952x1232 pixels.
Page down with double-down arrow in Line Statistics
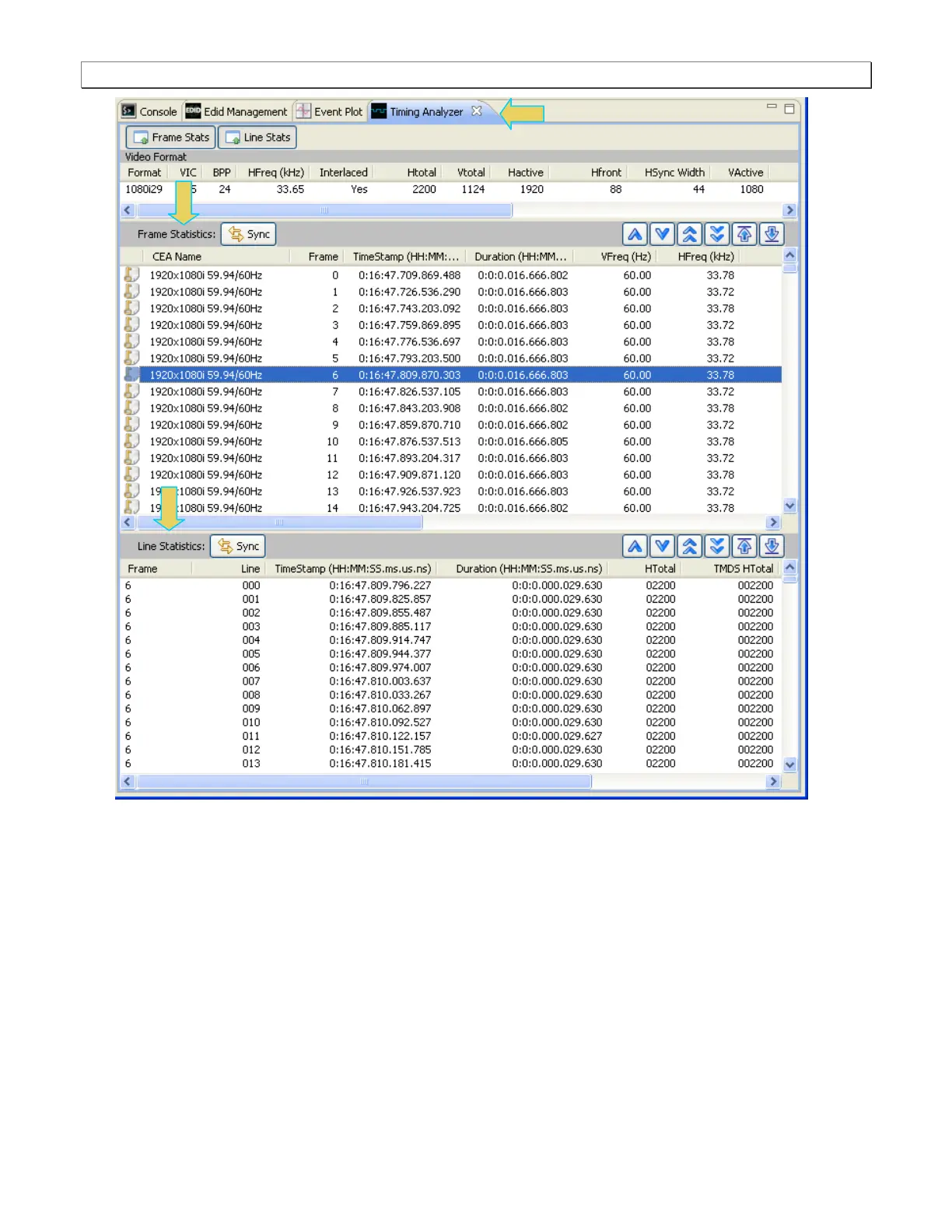click(x=717, y=546)
